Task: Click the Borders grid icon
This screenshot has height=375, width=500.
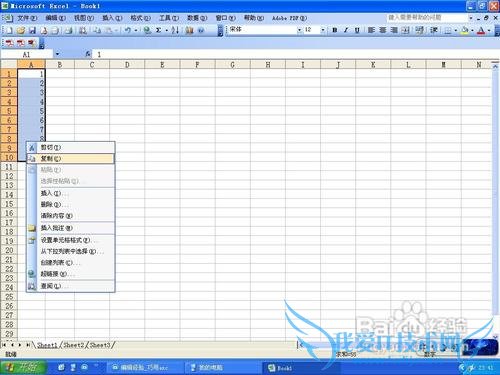Action: click(448, 30)
